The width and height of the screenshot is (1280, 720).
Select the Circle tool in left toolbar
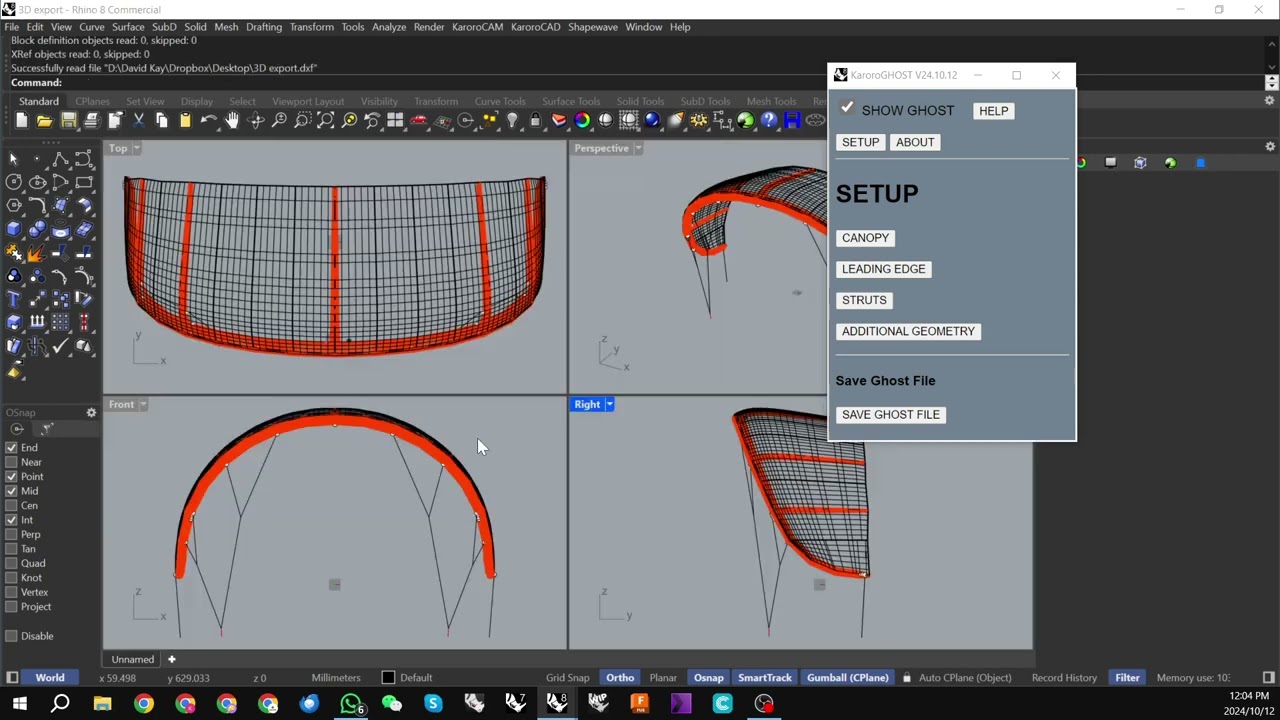click(x=14, y=182)
